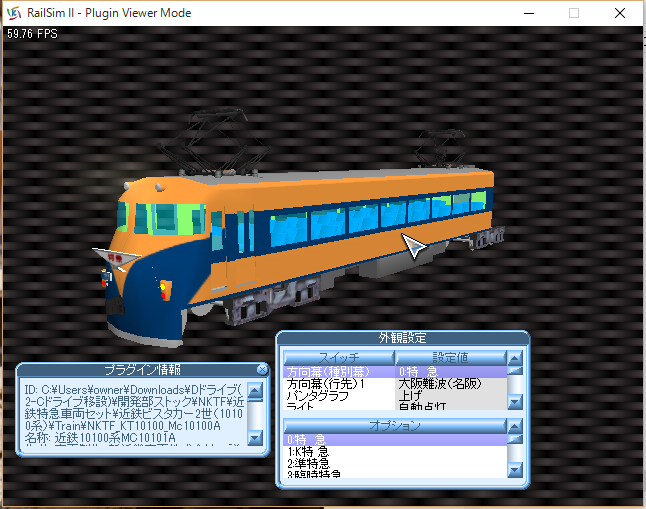
Task: Click the オプション list header
Action: pyautogui.click(x=395, y=426)
